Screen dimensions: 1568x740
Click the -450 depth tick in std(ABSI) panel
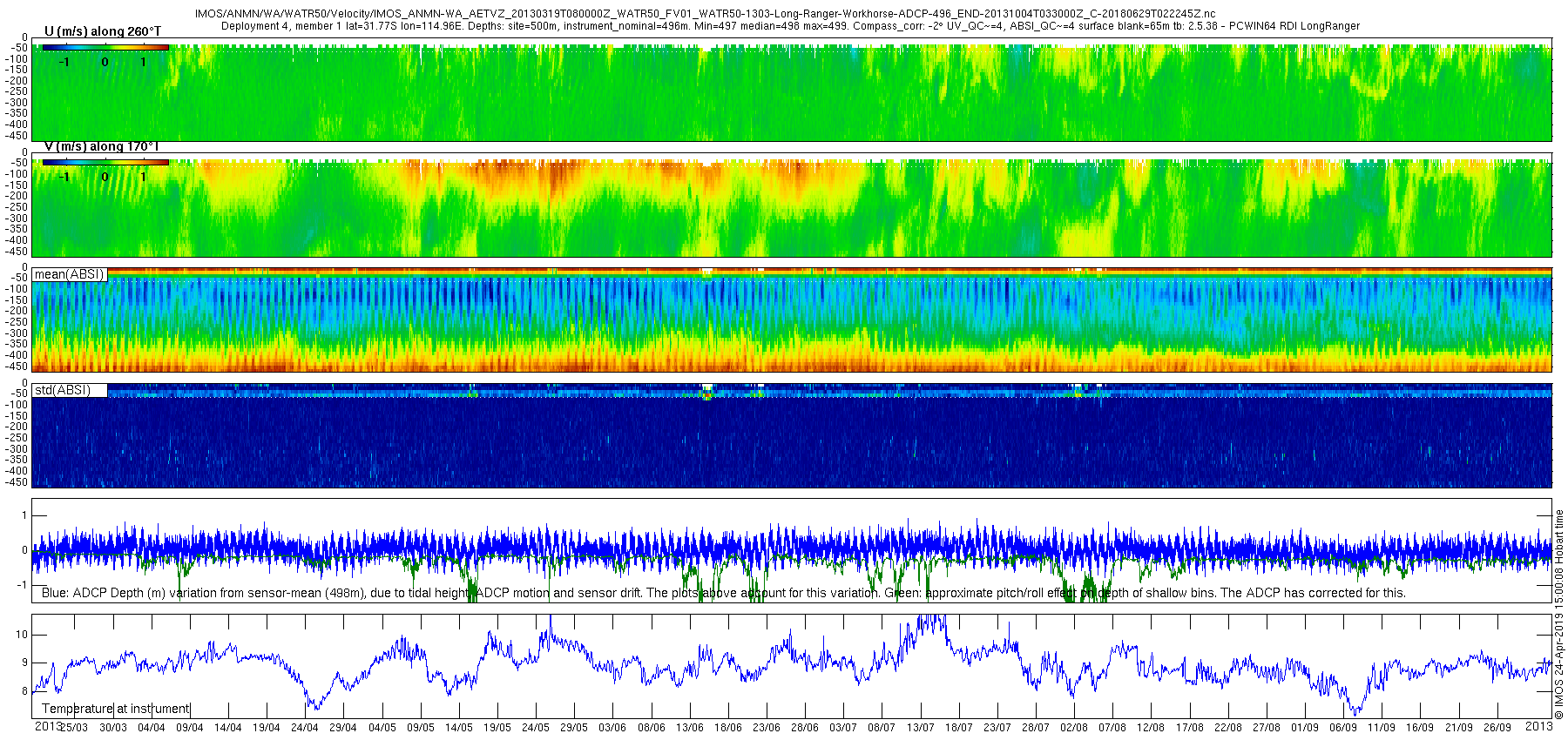pyautogui.click(x=17, y=482)
